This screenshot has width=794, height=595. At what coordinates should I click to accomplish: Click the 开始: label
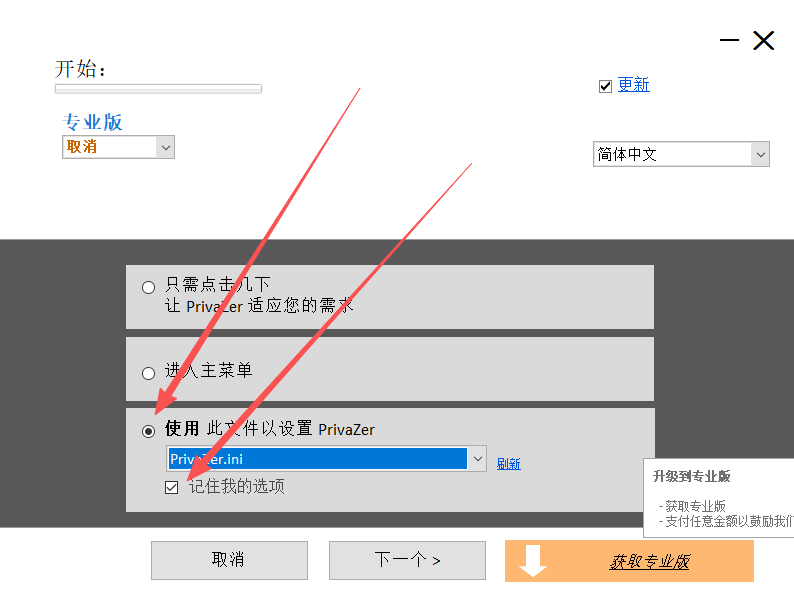click(81, 69)
